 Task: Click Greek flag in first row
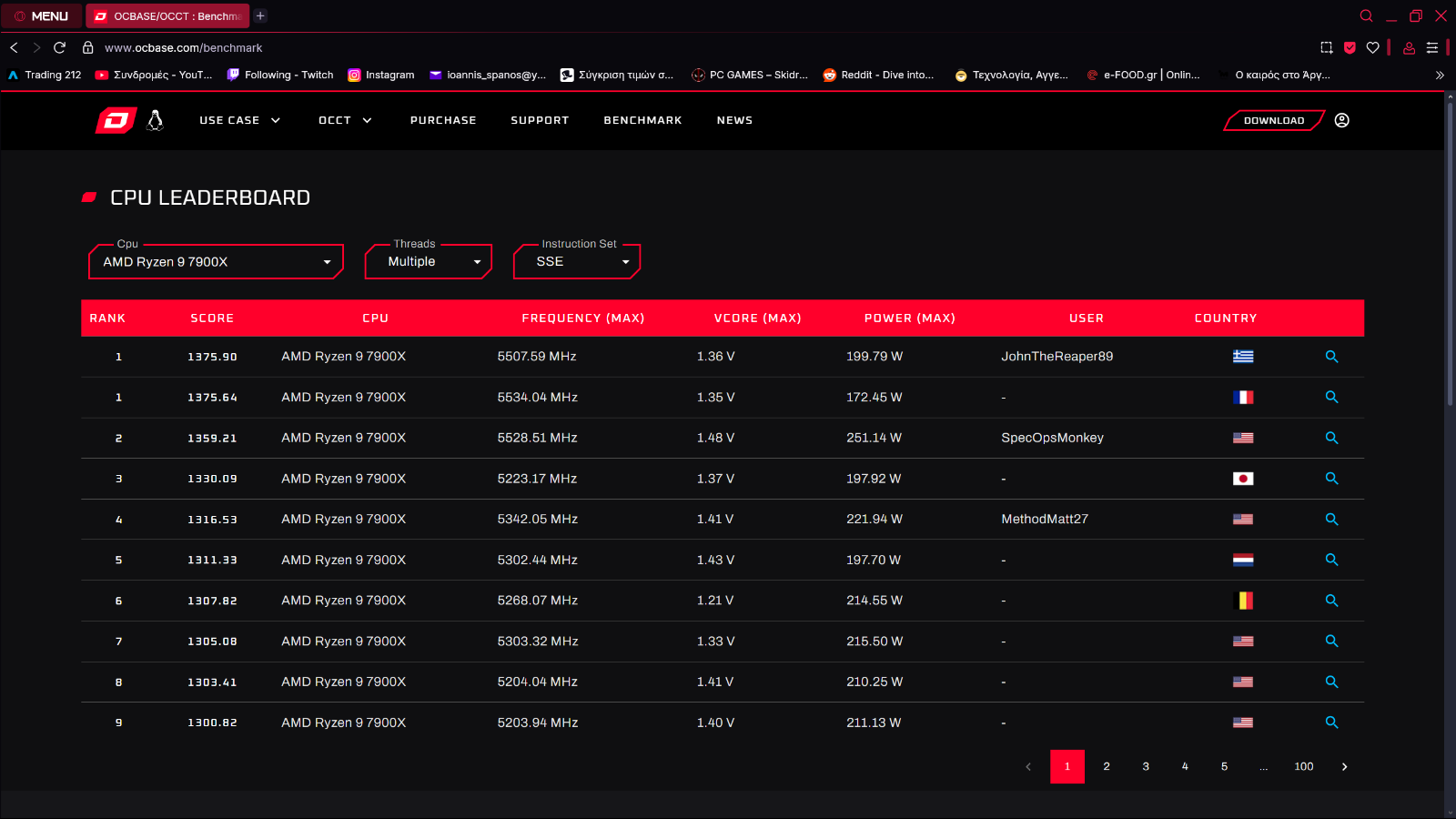pos(1243,357)
